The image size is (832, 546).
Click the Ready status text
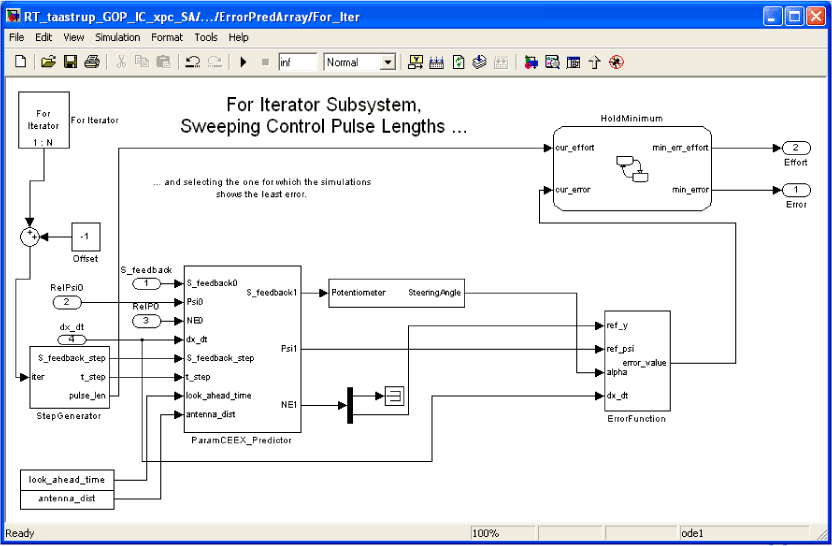[x=20, y=533]
